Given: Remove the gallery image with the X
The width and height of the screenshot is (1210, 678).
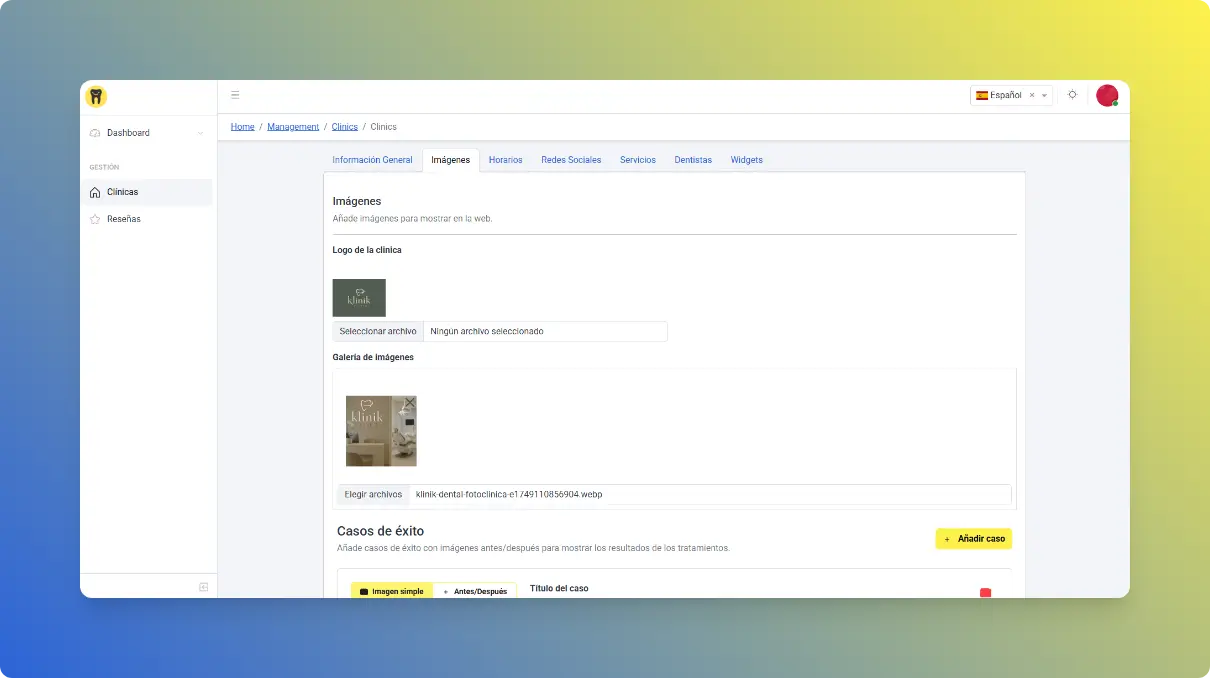Looking at the screenshot, I should click(x=410, y=402).
